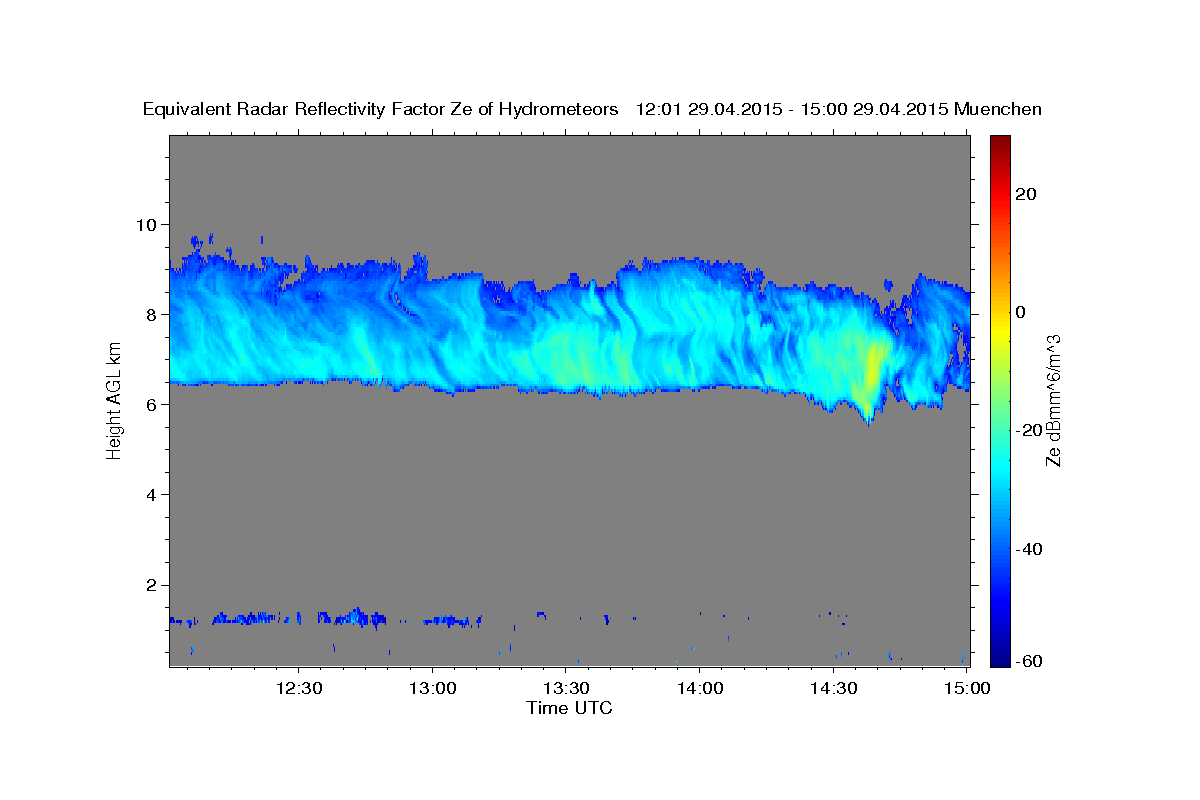Click the low-level blue echo near 12:45
The width and height of the screenshot is (1200, 800).
point(355,617)
